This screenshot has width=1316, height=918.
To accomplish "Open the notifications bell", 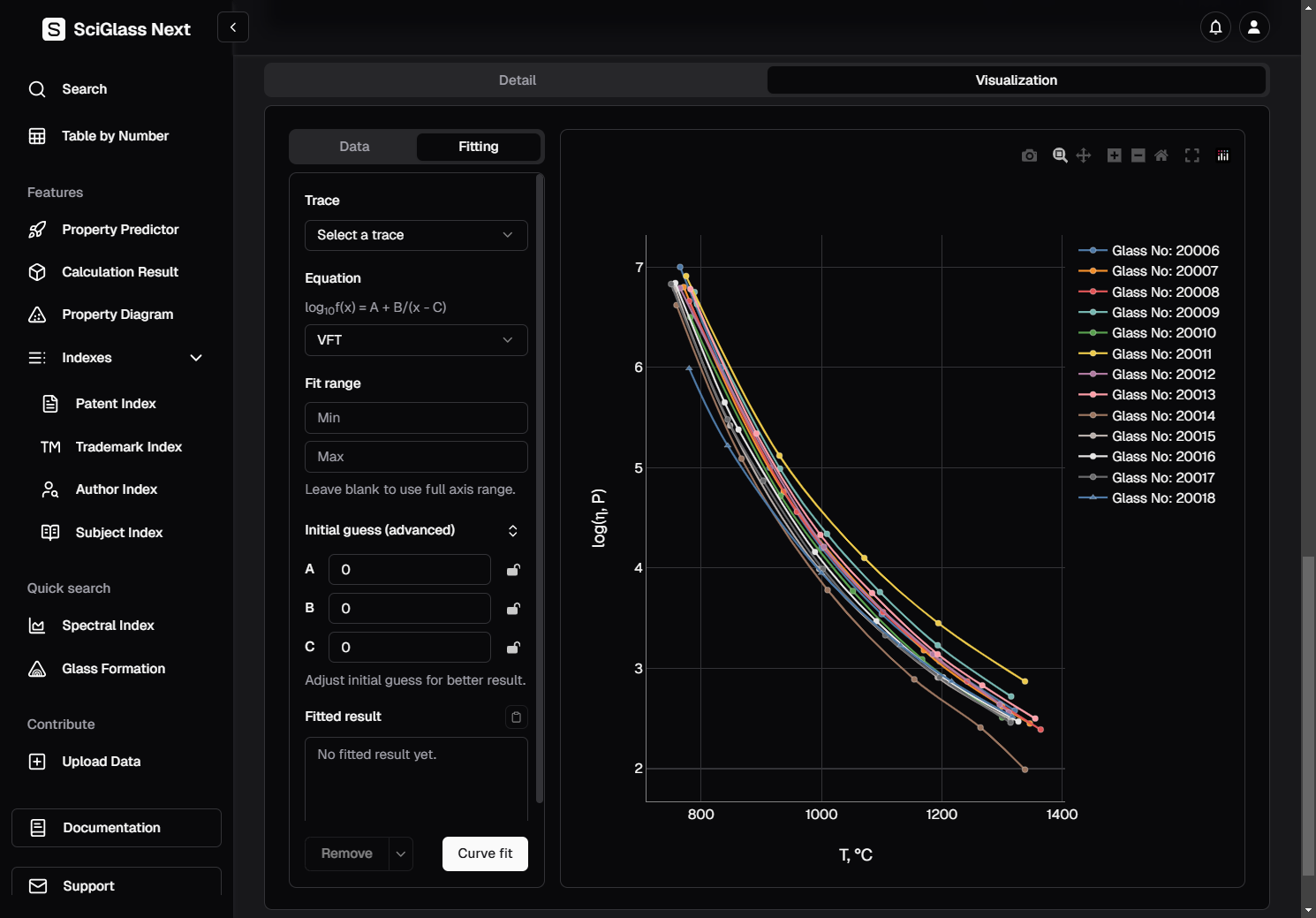I will pyautogui.click(x=1215, y=27).
